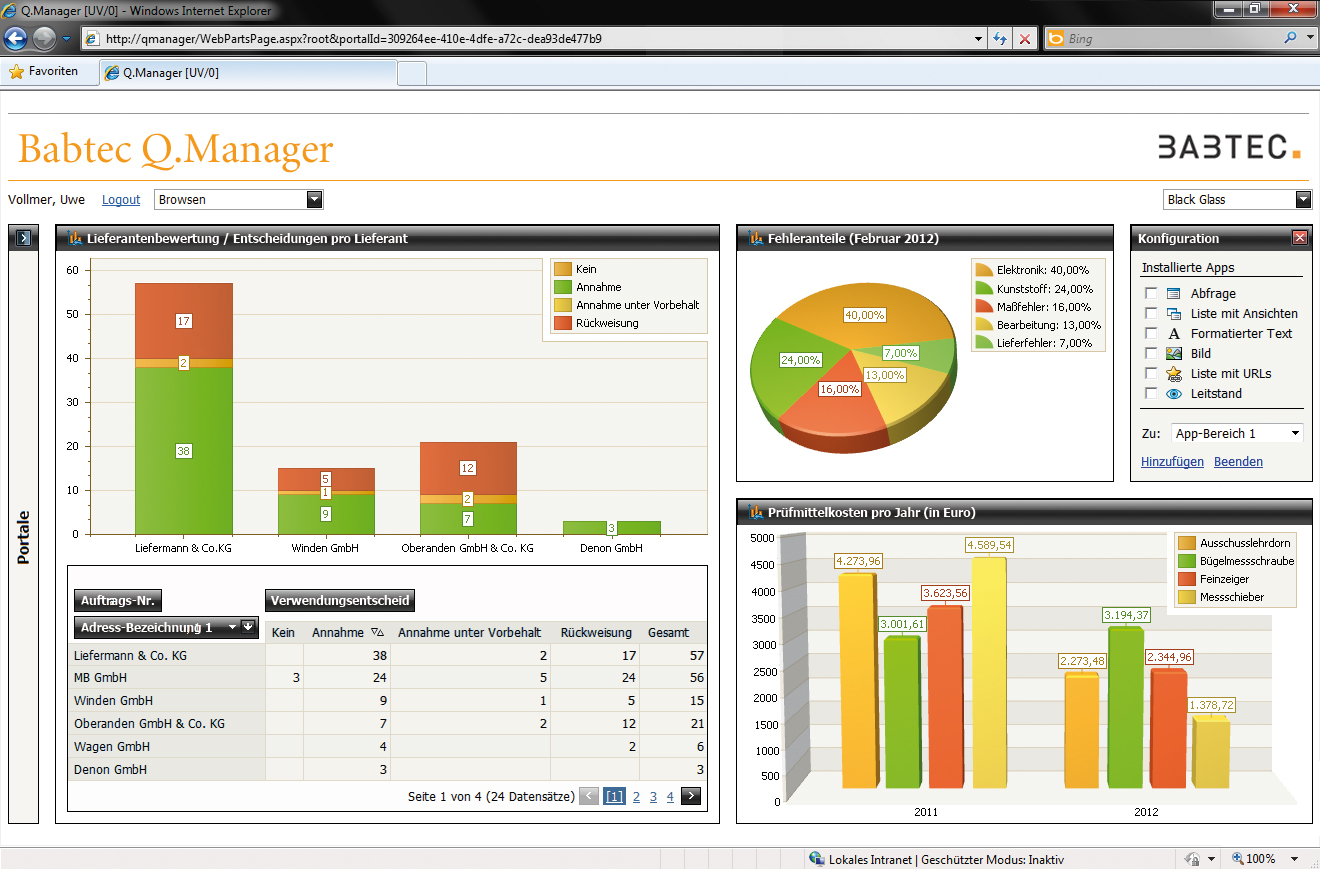
Task: Click the Lokales Intranet globe icon
Action: click(x=817, y=859)
